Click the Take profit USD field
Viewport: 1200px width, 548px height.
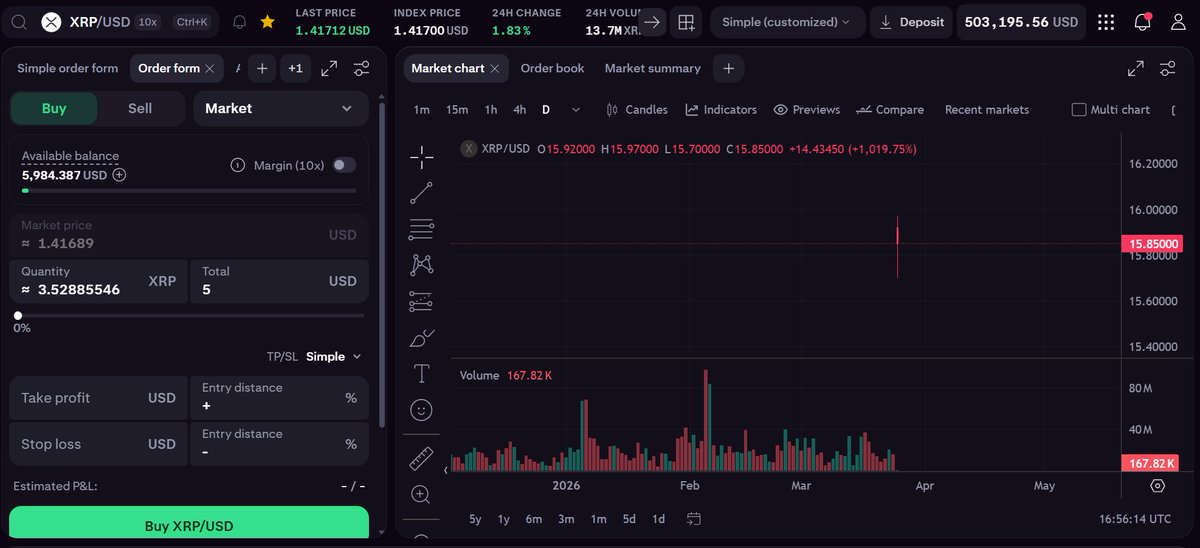pos(98,398)
